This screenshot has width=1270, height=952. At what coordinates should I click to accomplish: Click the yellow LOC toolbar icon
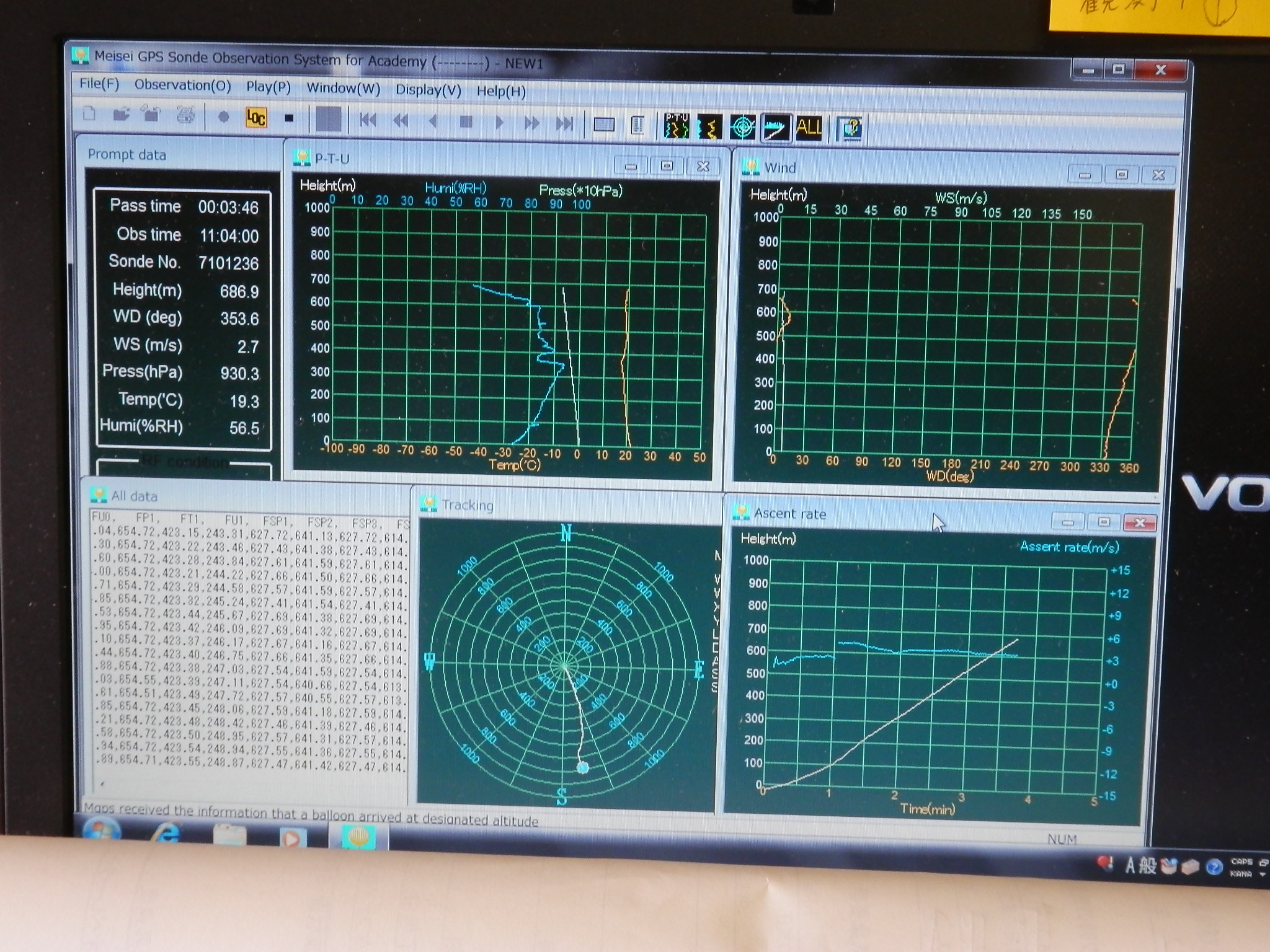pyautogui.click(x=256, y=117)
